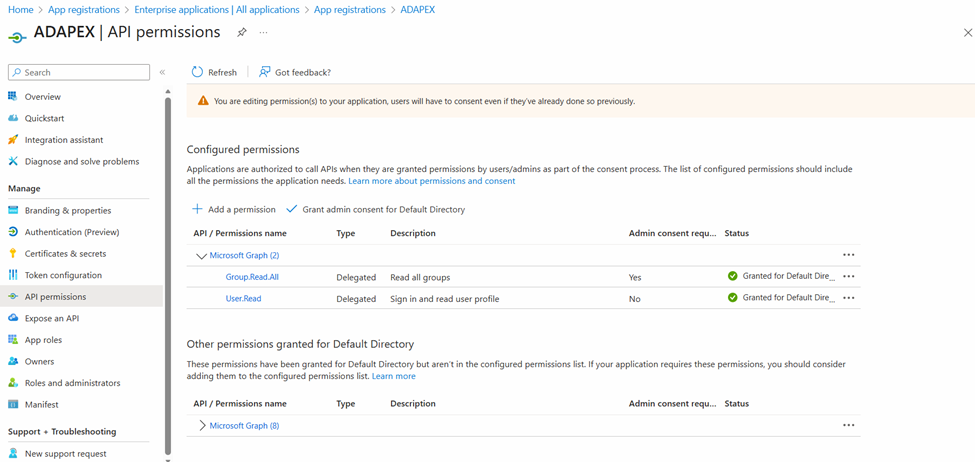Open header ellipsis beside the pin icon
Viewport: 975px width, 462px height.
[263, 33]
